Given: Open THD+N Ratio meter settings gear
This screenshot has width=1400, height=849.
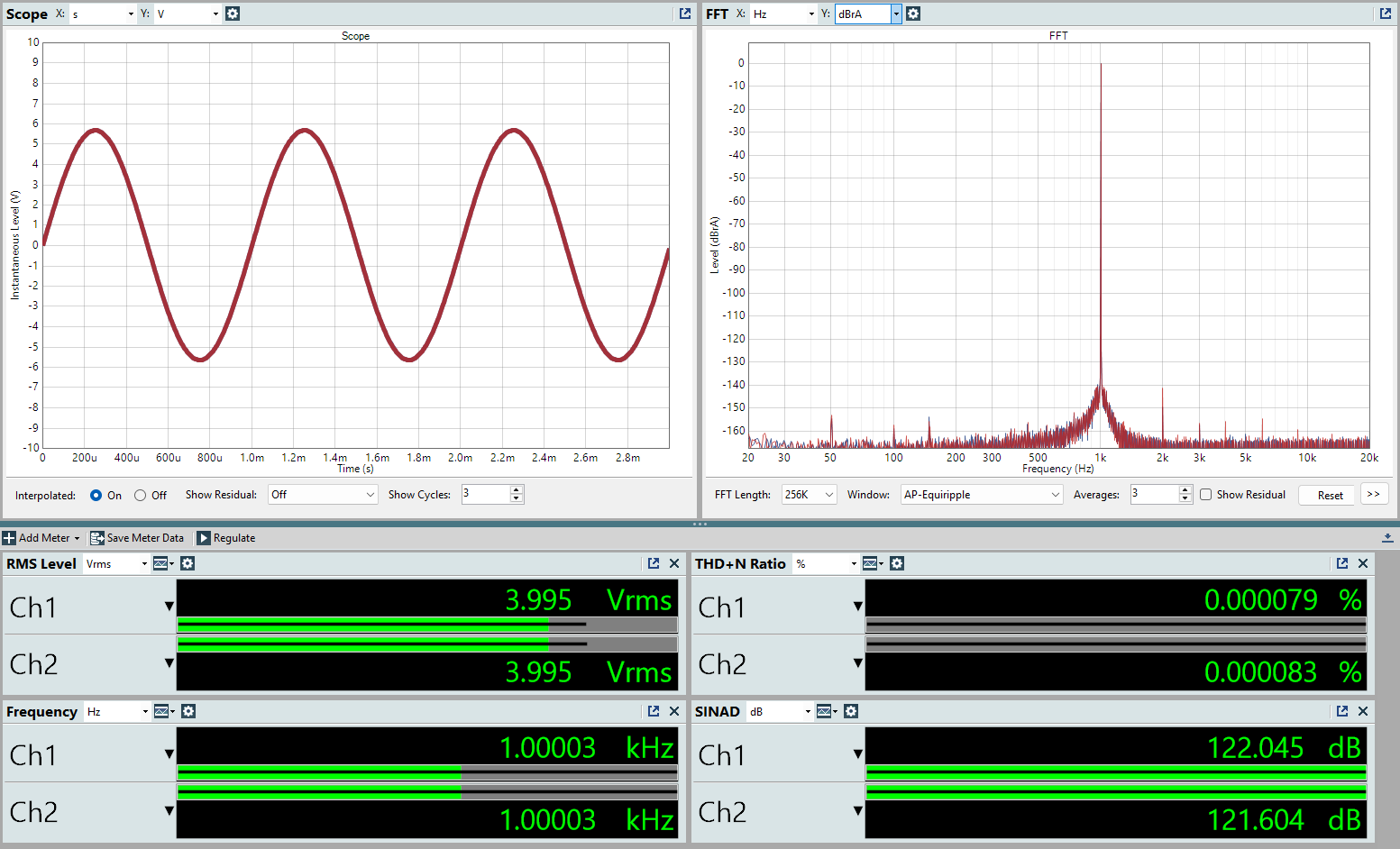Looking at the screenshot, I should click(897, 563).
